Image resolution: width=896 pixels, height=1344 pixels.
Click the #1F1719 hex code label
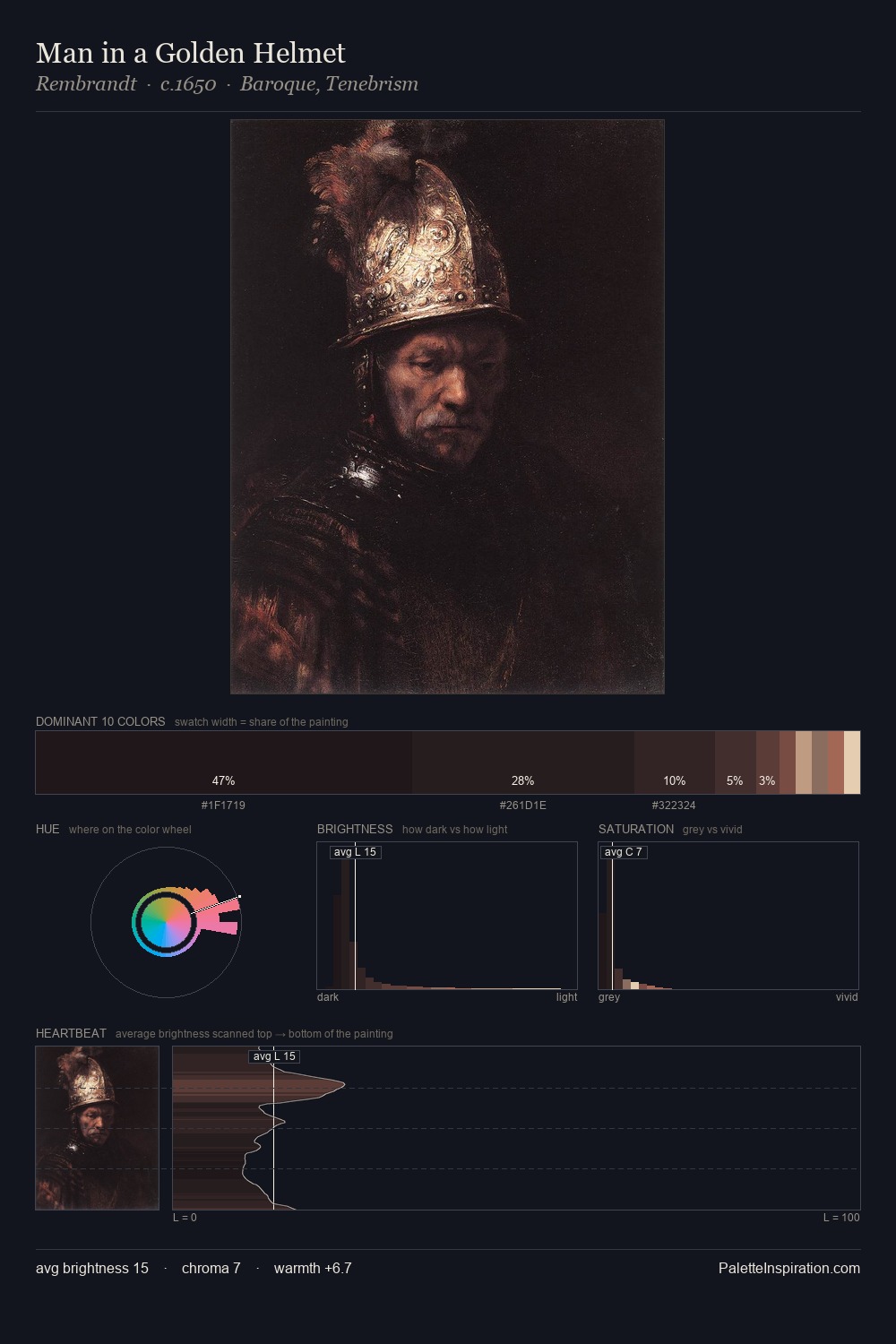click(x=223, y=806)
